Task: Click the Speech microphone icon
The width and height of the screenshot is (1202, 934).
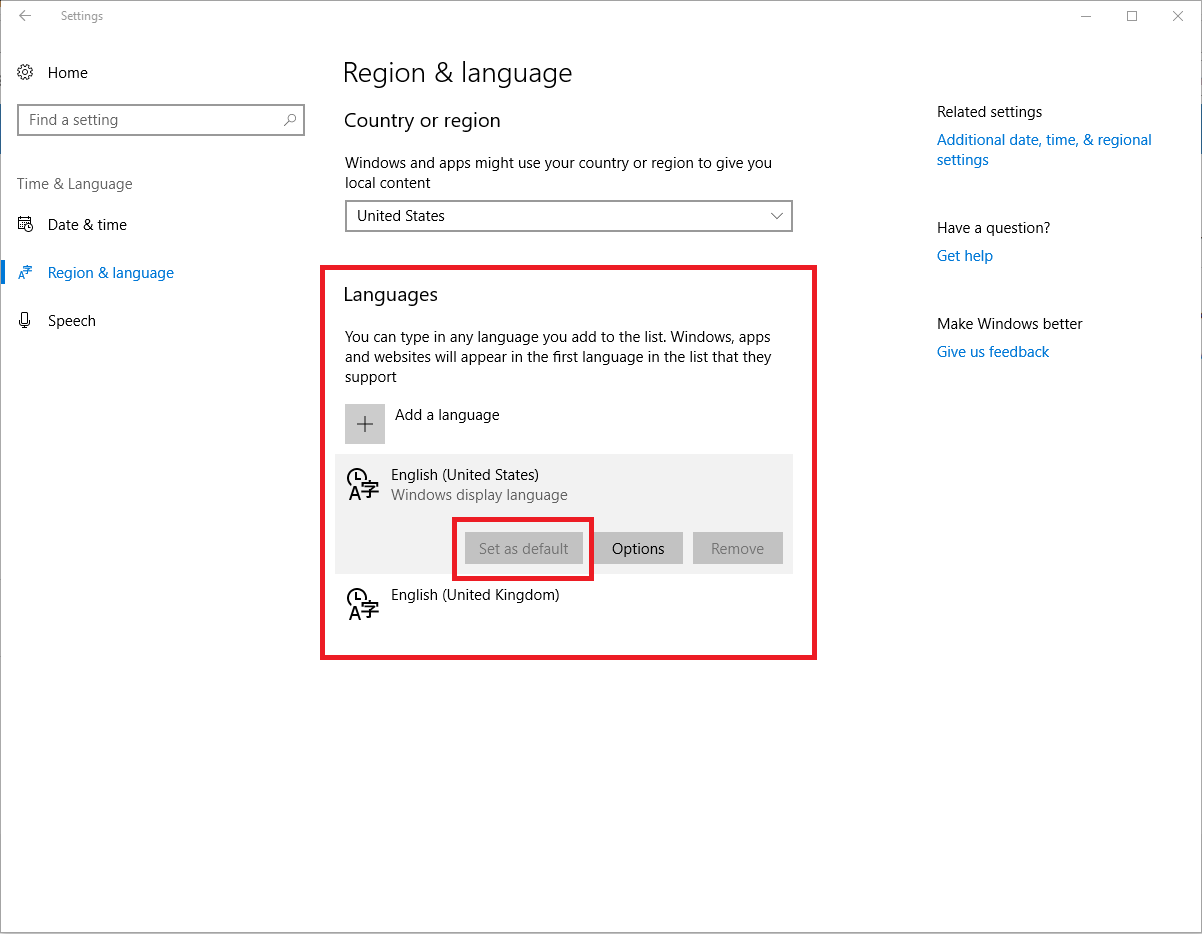Action: click(x=26, y=320)
